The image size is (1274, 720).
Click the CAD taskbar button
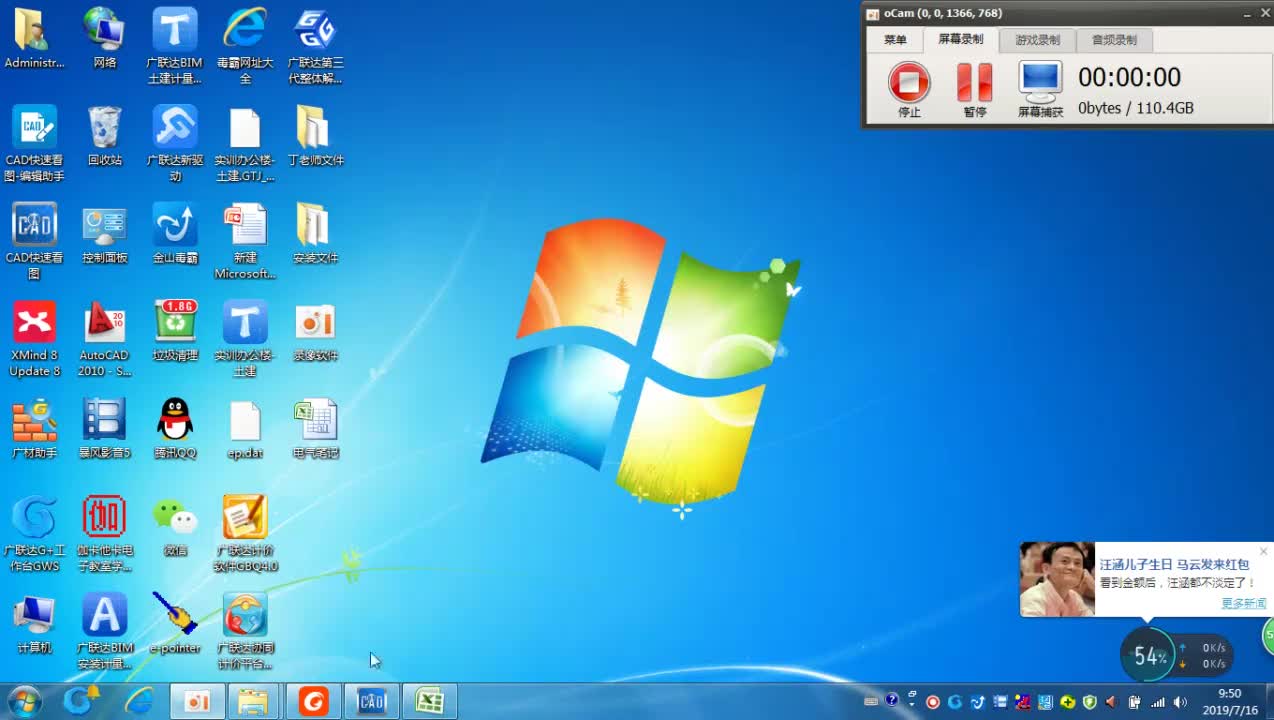click(x=371, y=701)
